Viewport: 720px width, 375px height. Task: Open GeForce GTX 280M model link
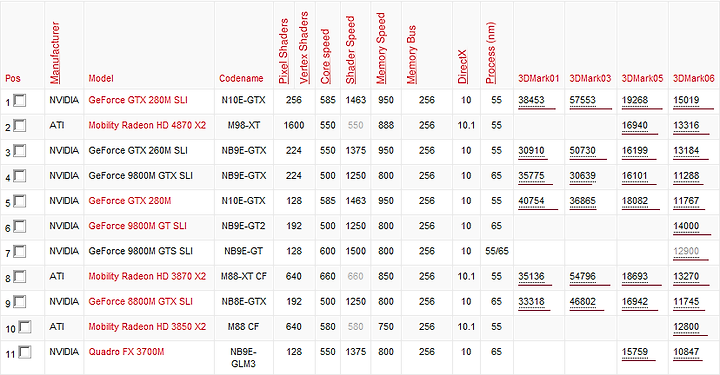(130, 201)
